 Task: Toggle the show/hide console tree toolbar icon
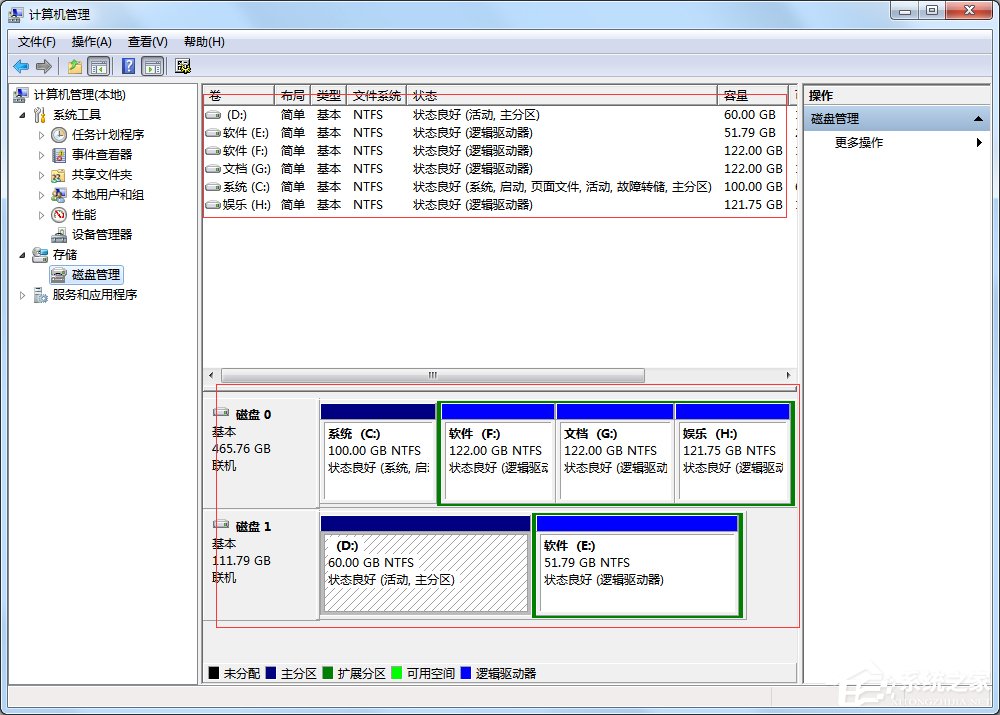[x=100, y=66]
